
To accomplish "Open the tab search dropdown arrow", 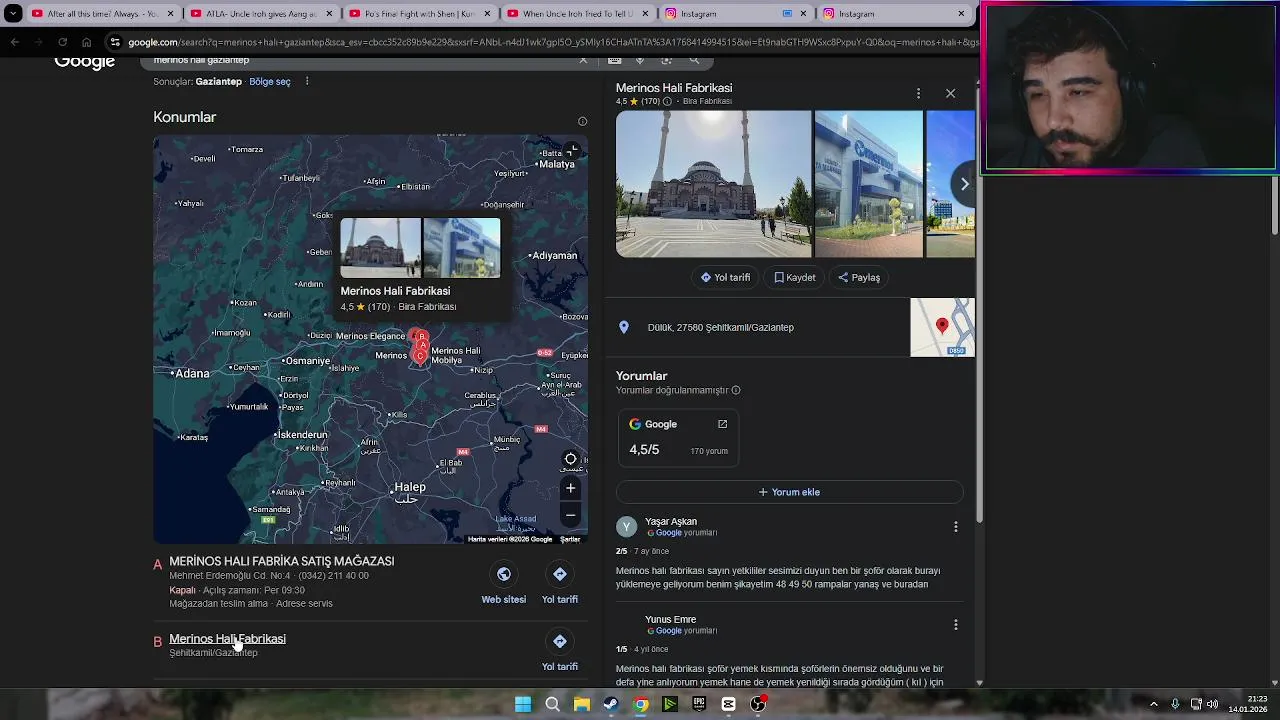I will point(13,14).
